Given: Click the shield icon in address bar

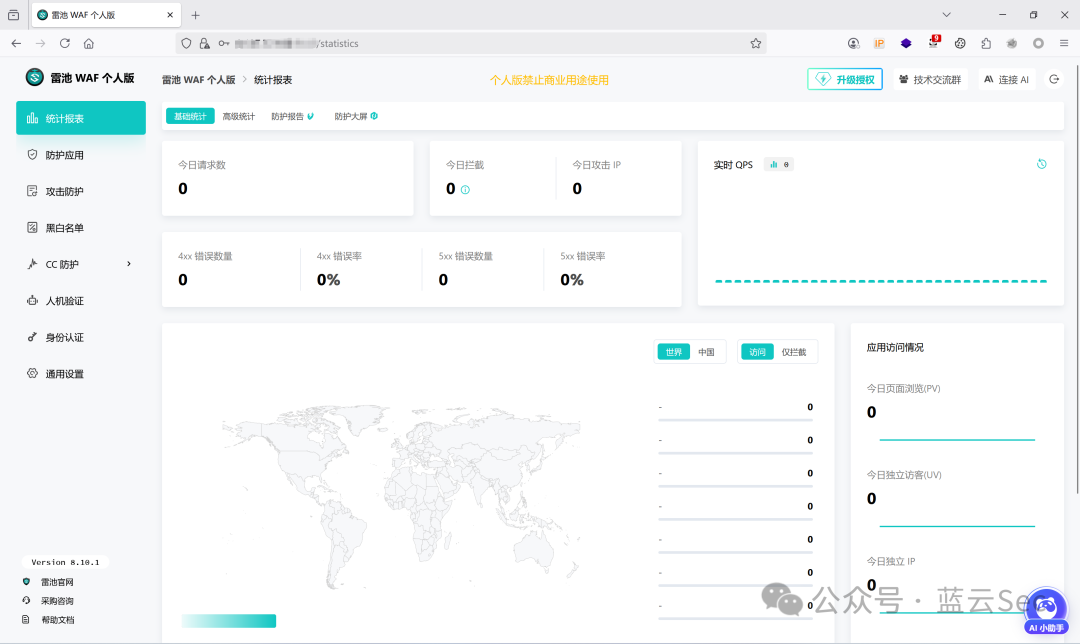Looking at the screenshot, I should point(186,43).
